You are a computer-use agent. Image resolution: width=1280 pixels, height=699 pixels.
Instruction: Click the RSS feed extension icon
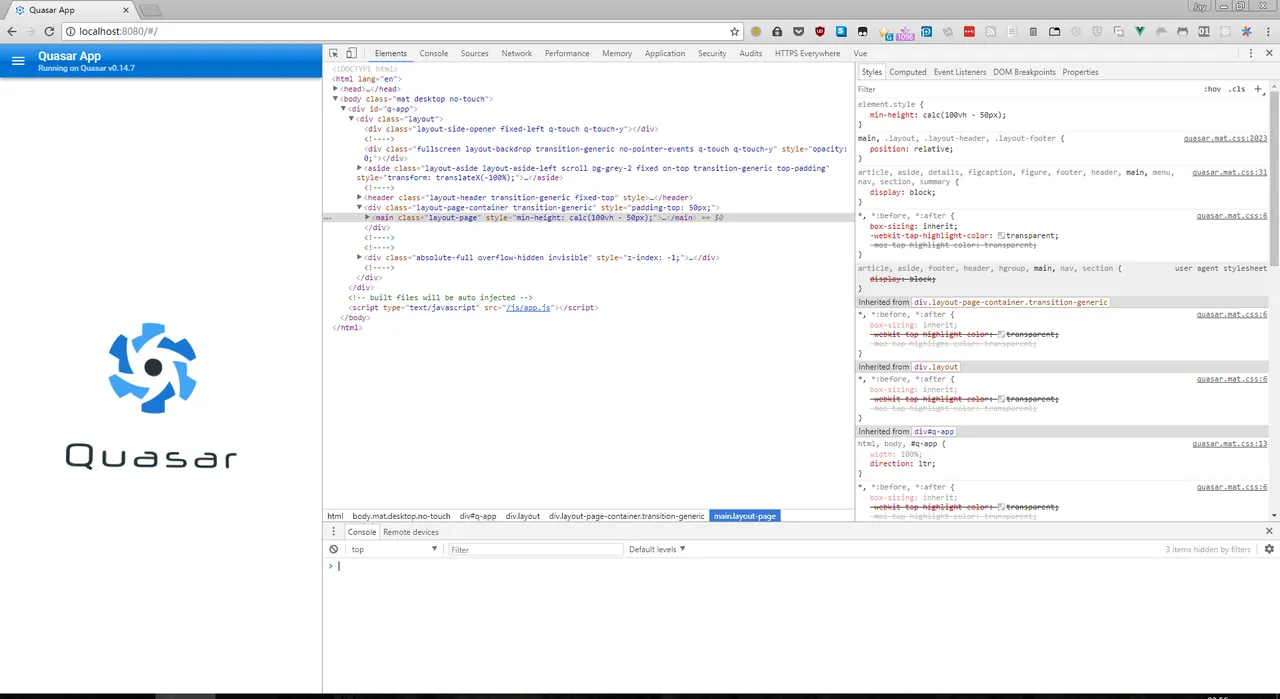tap(991, 32)
